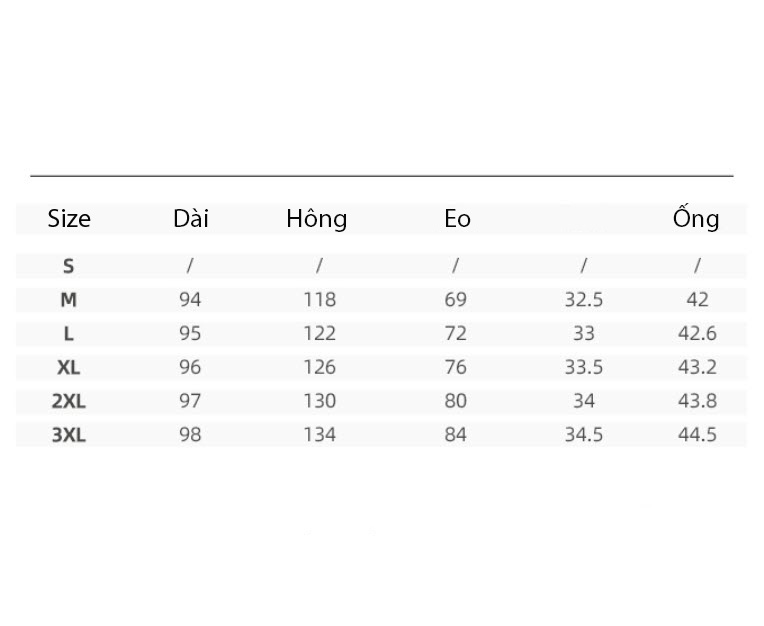This screenshot has width=764, height=626.
Task: Click the 42.6 leg value for L
Action: pos(697,334)
